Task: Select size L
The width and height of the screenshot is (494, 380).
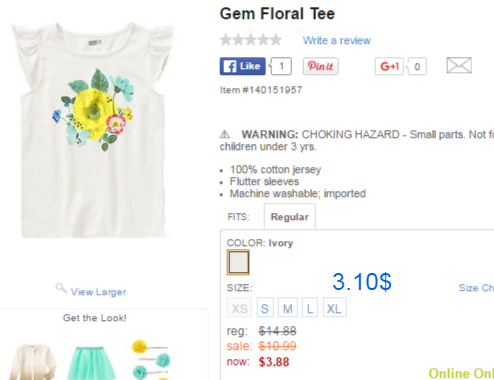Action: pyautogui.click(x=310, y=308)
